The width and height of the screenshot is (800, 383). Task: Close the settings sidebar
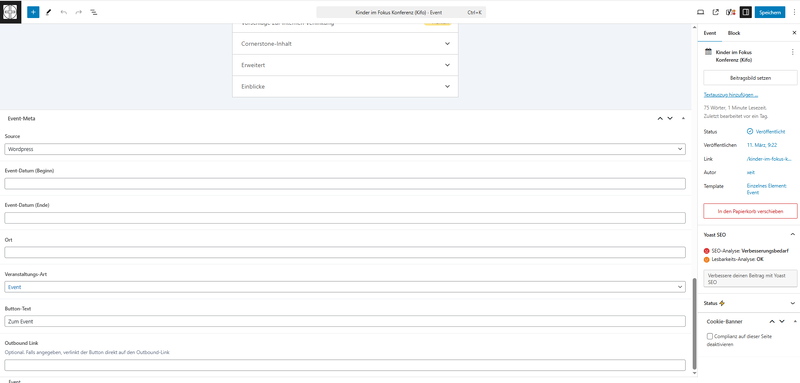[x=793, y=33]
